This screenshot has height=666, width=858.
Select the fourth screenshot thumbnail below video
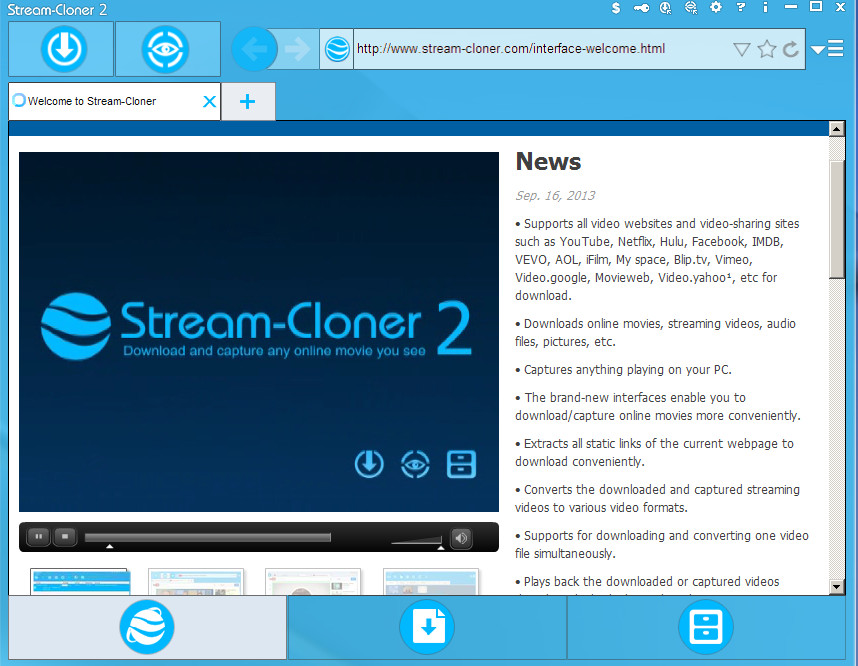431,581
